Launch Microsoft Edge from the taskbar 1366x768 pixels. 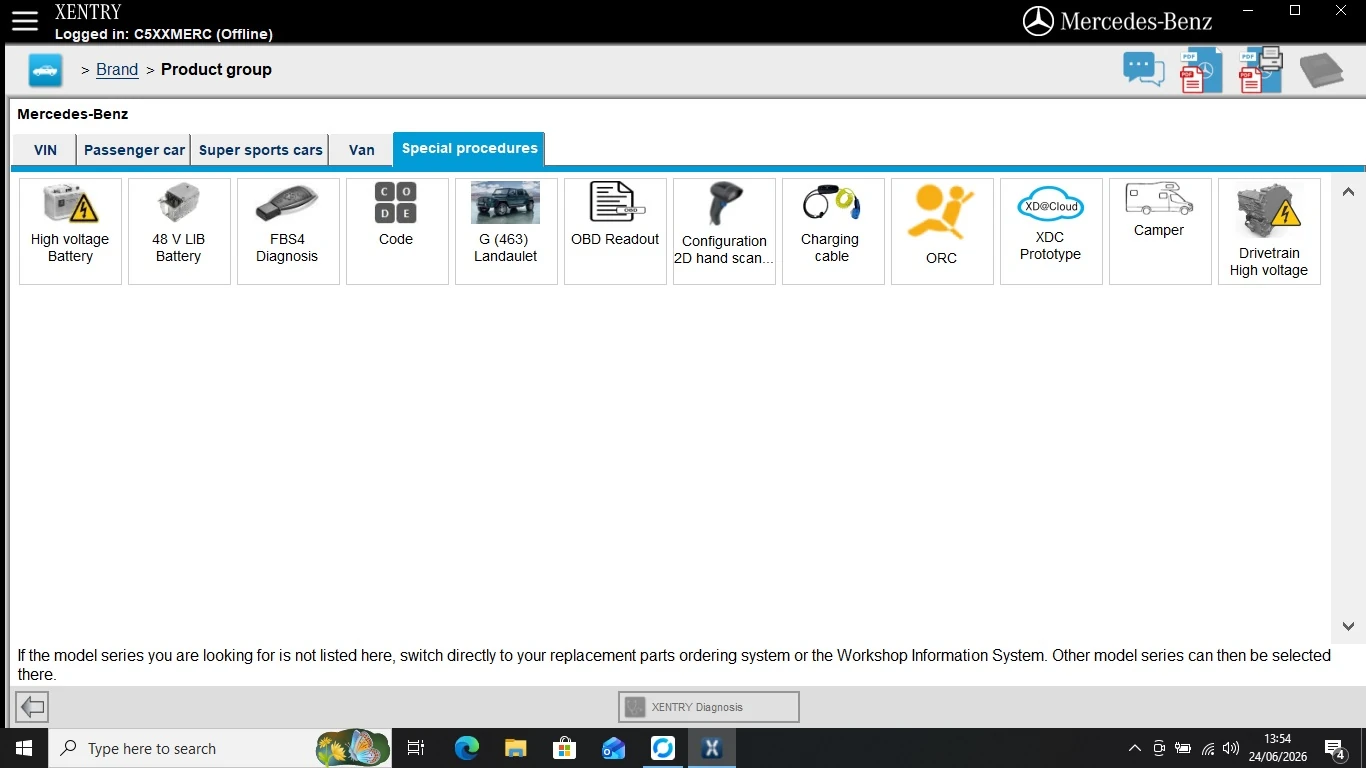466,748
